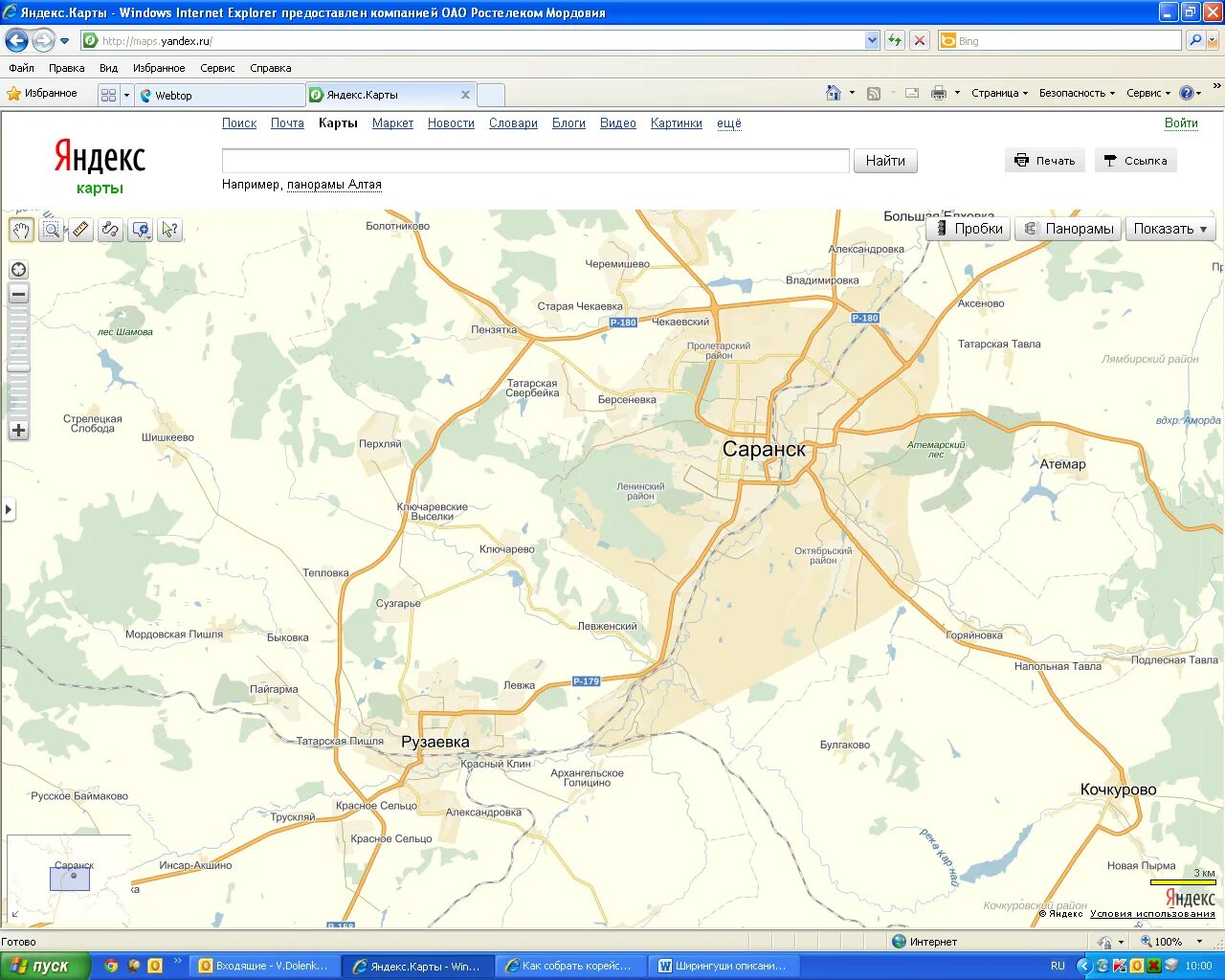
Task: Open the recent pages dropdown arrow
Action: coord(64,41)
